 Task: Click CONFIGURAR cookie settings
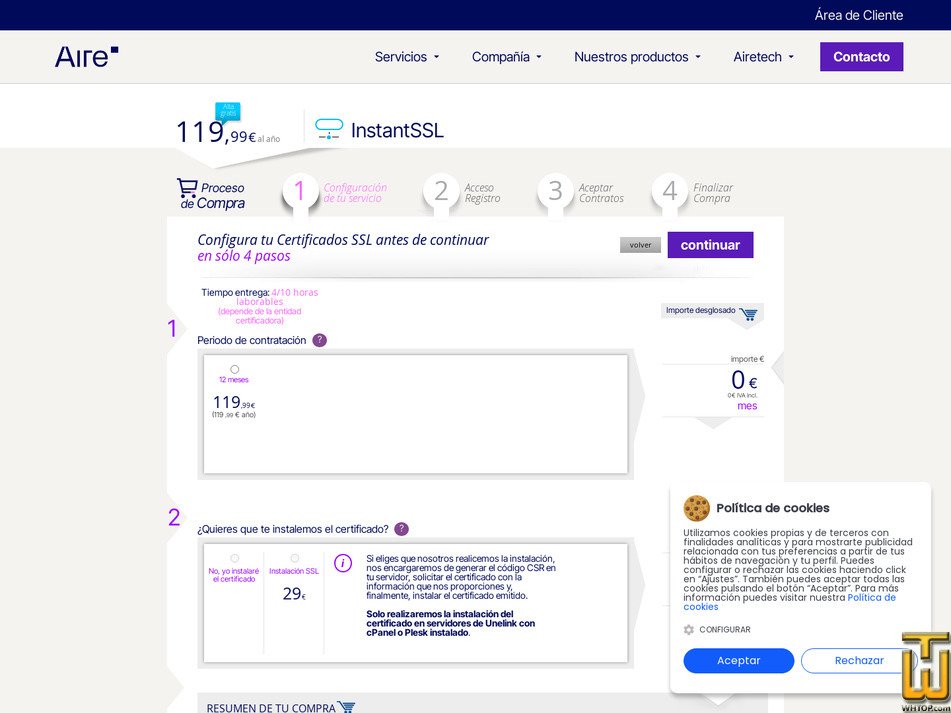point(725,629)
